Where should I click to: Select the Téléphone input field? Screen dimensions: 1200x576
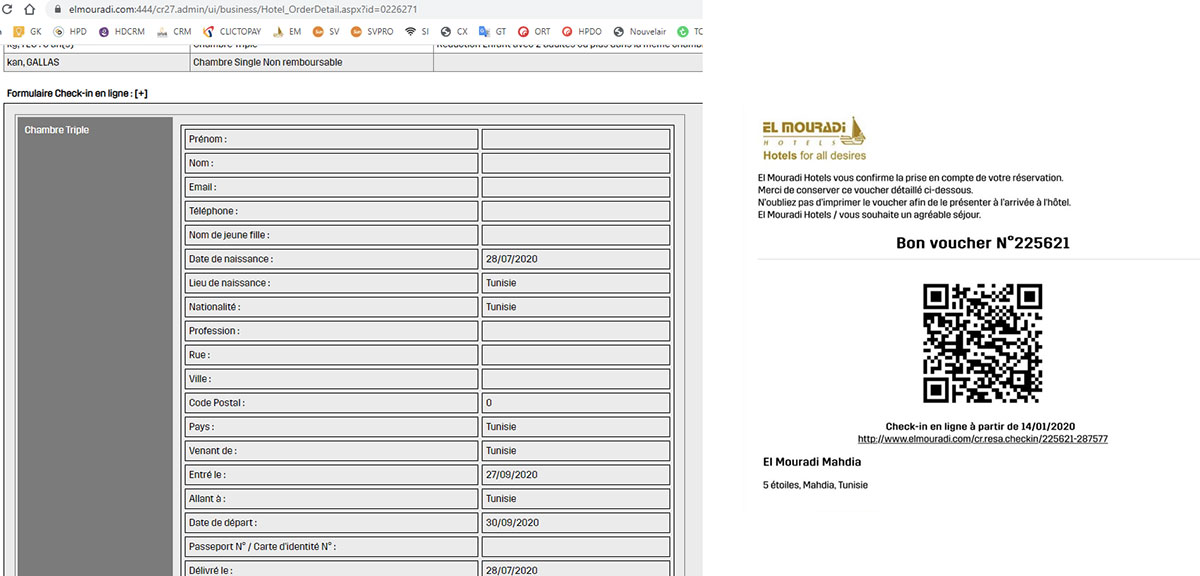click(x=575, y=211)
